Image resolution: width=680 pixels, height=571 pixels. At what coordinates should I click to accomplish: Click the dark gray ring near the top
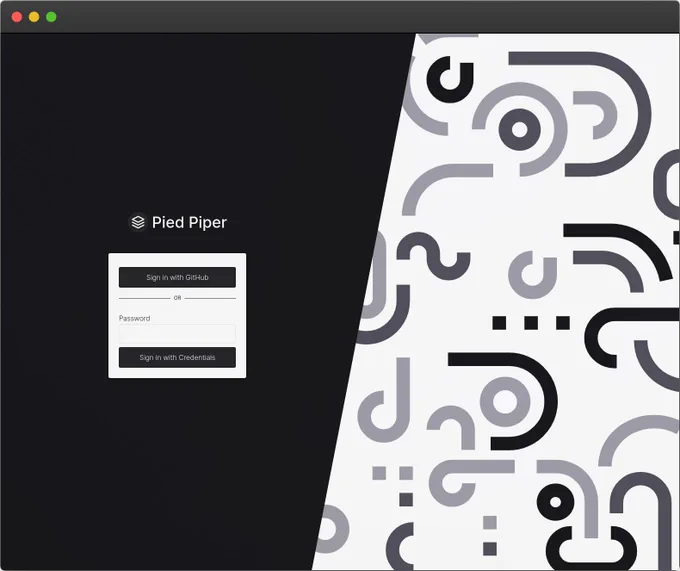pyautogui.click(x=520, y=129)
